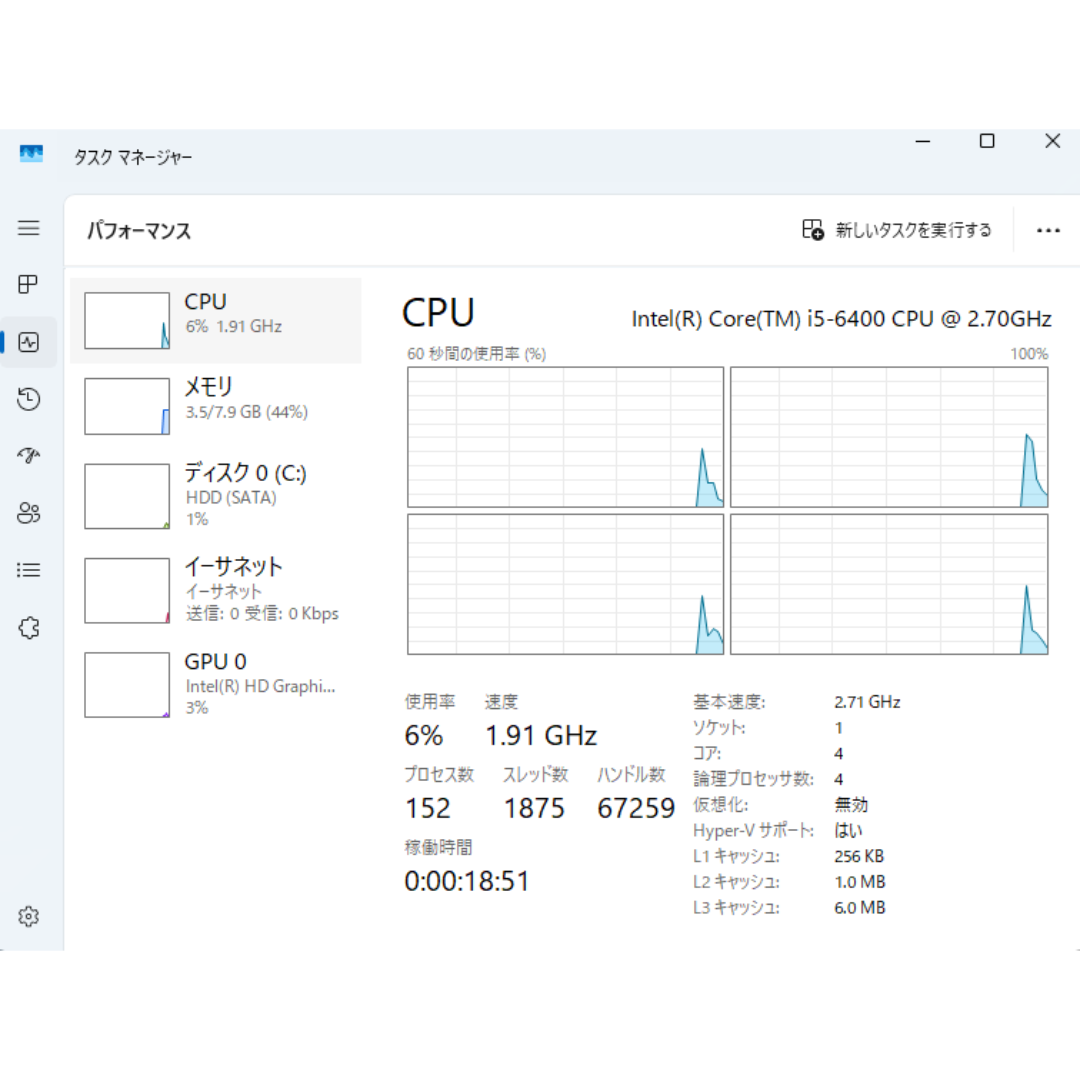This screenshot has height=1080, width=1080.
Task: Select the メモリ performance entry
Action: 216,406
